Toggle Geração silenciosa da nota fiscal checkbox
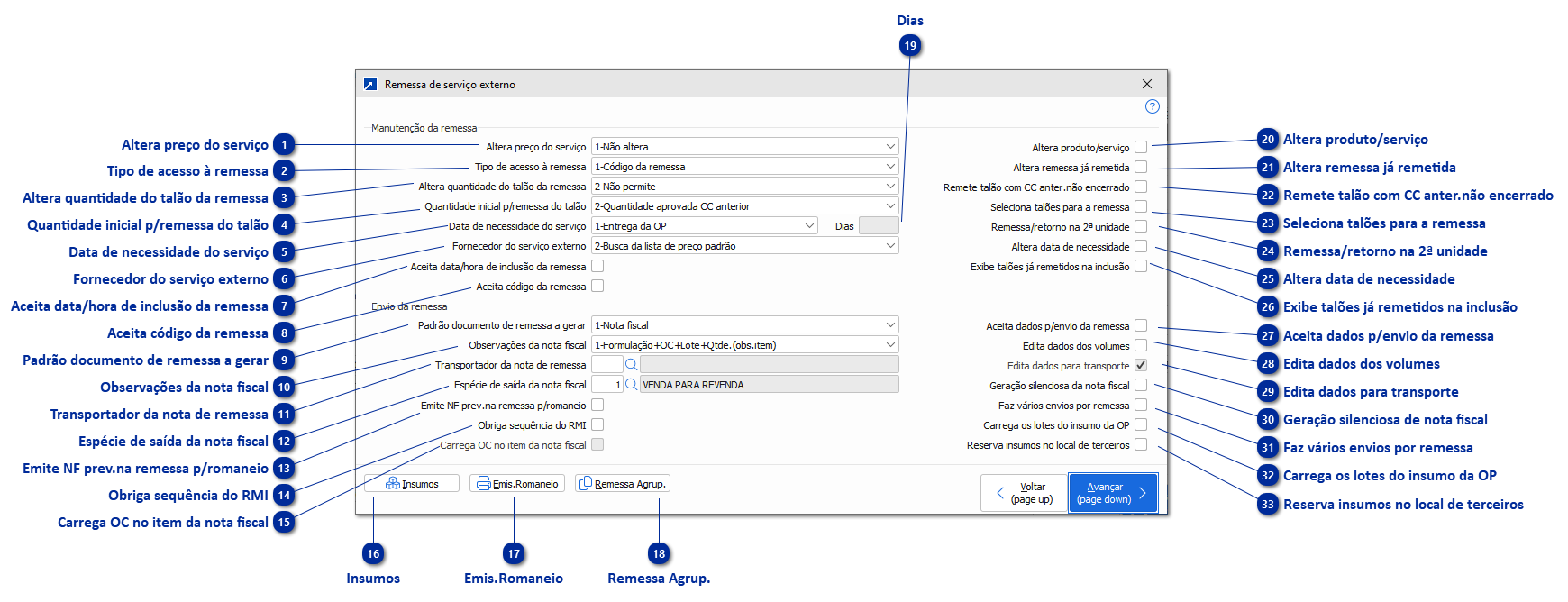The width and height of the screenshot is (1568, 602). (x=1141, y=385)
